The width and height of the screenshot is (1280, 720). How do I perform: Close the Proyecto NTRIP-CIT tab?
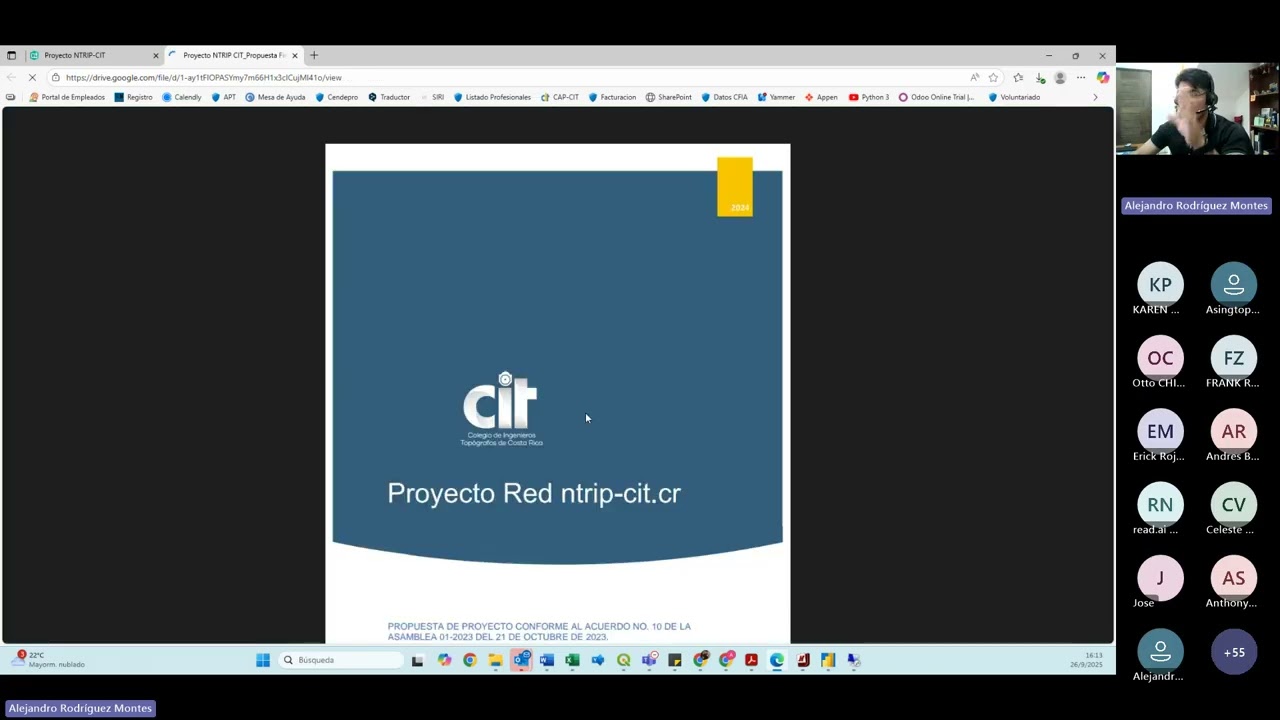tap(155, 56)
